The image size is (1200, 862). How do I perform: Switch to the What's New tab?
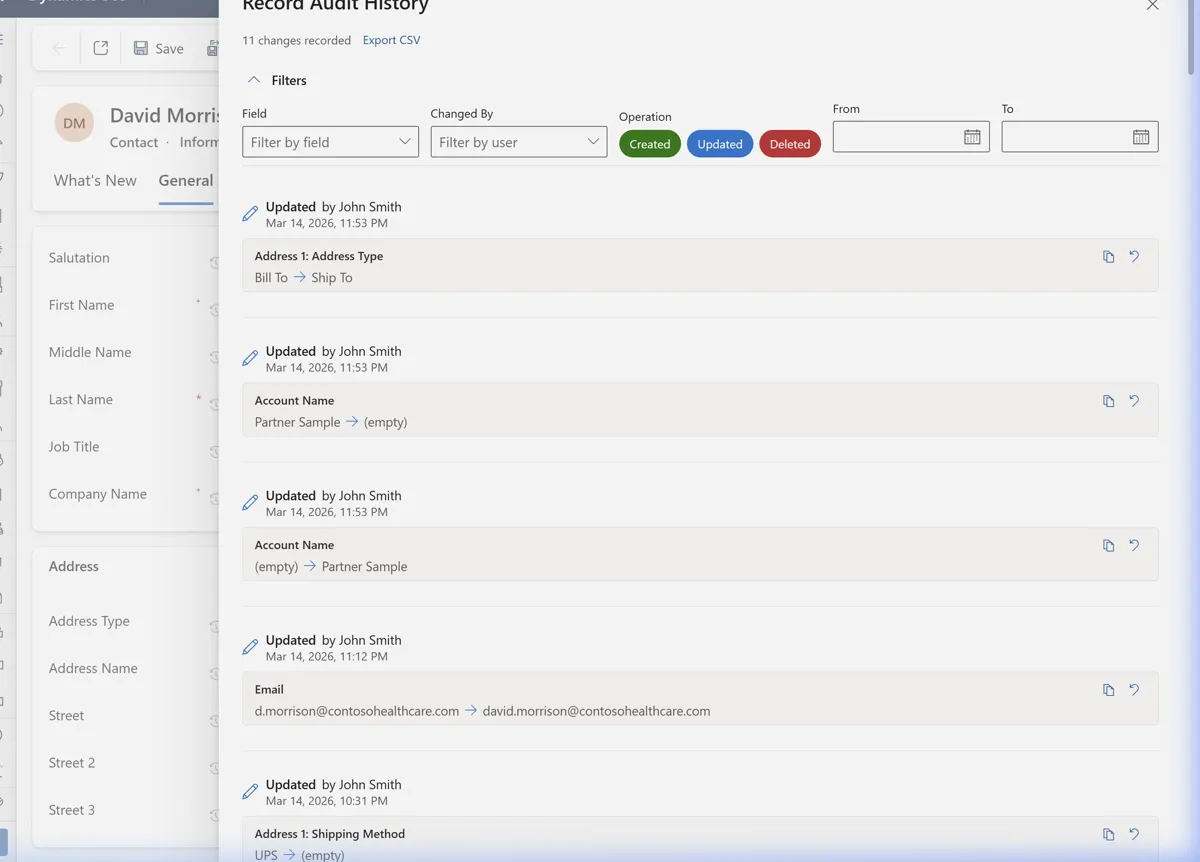click(94, 181)
